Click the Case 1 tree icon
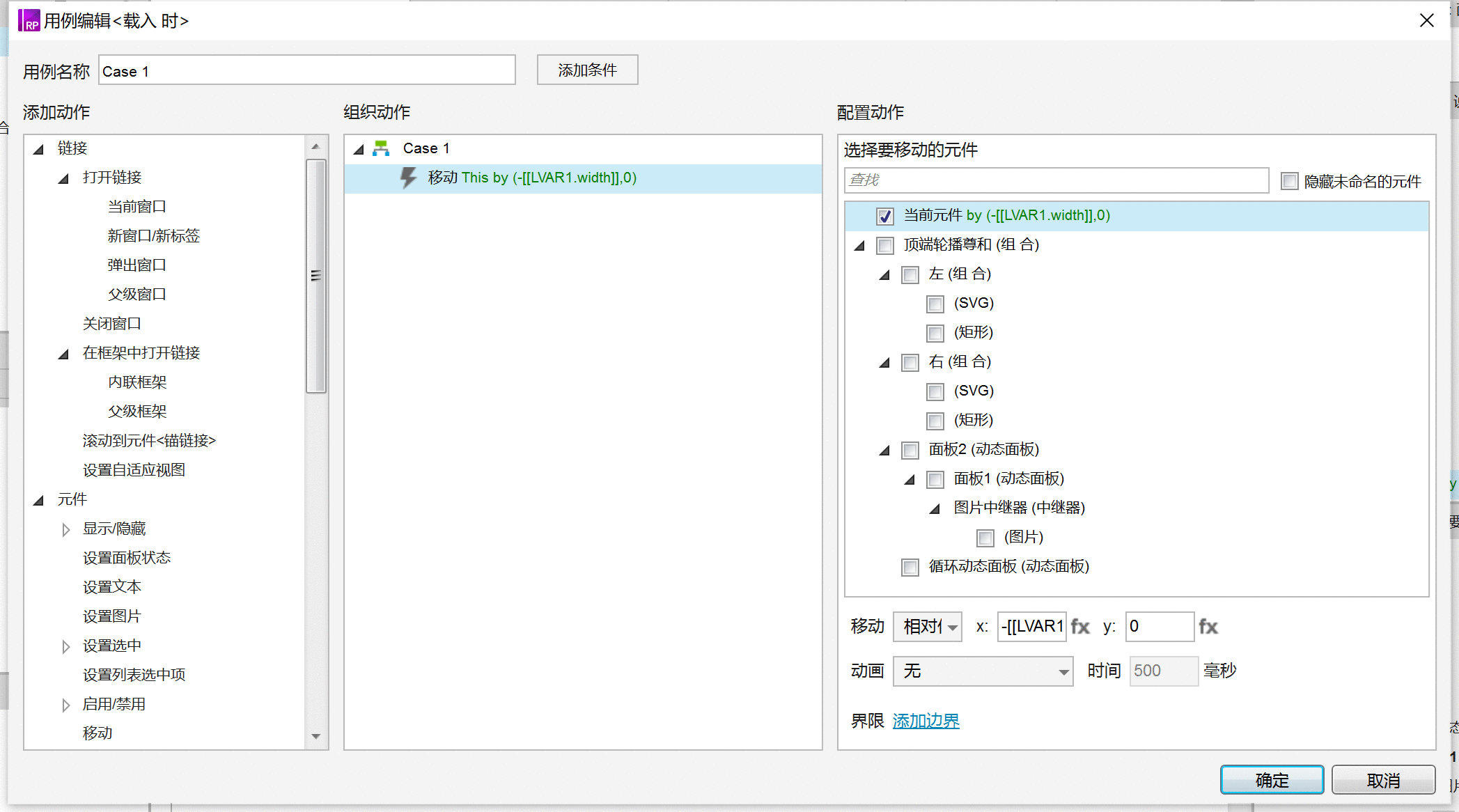The image size is (1459, 812). pyautogui.click(x=381, y=148)
